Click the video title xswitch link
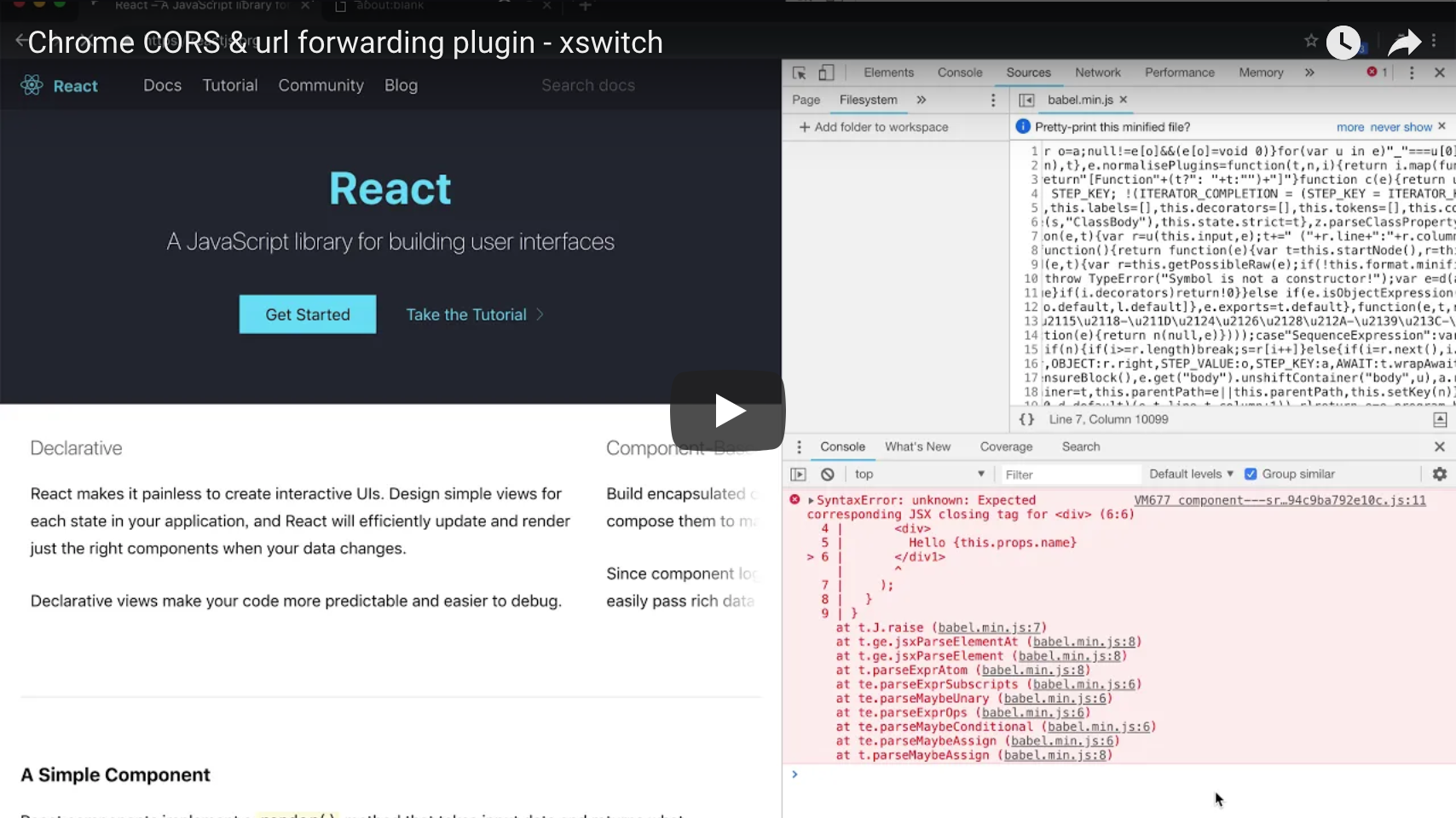Screen dimensions: 1456x818 [345, 43]
